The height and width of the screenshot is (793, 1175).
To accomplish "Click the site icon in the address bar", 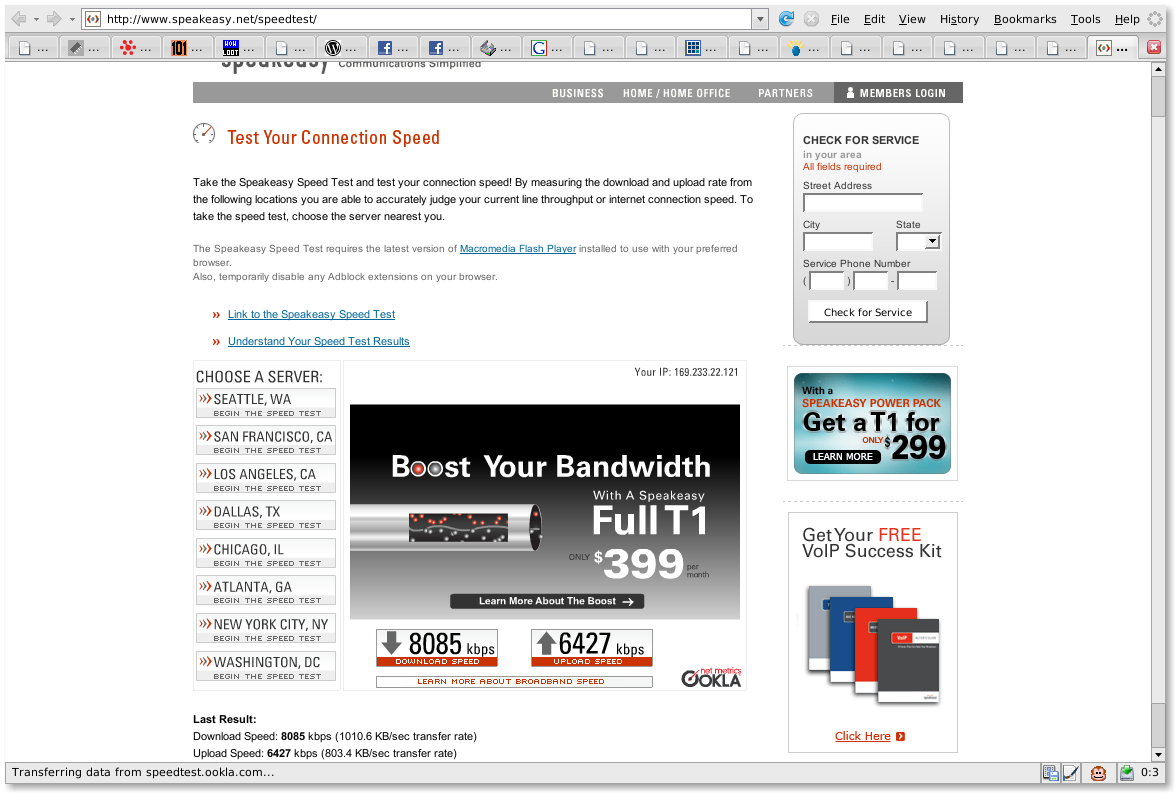I will tap(93, 19).
